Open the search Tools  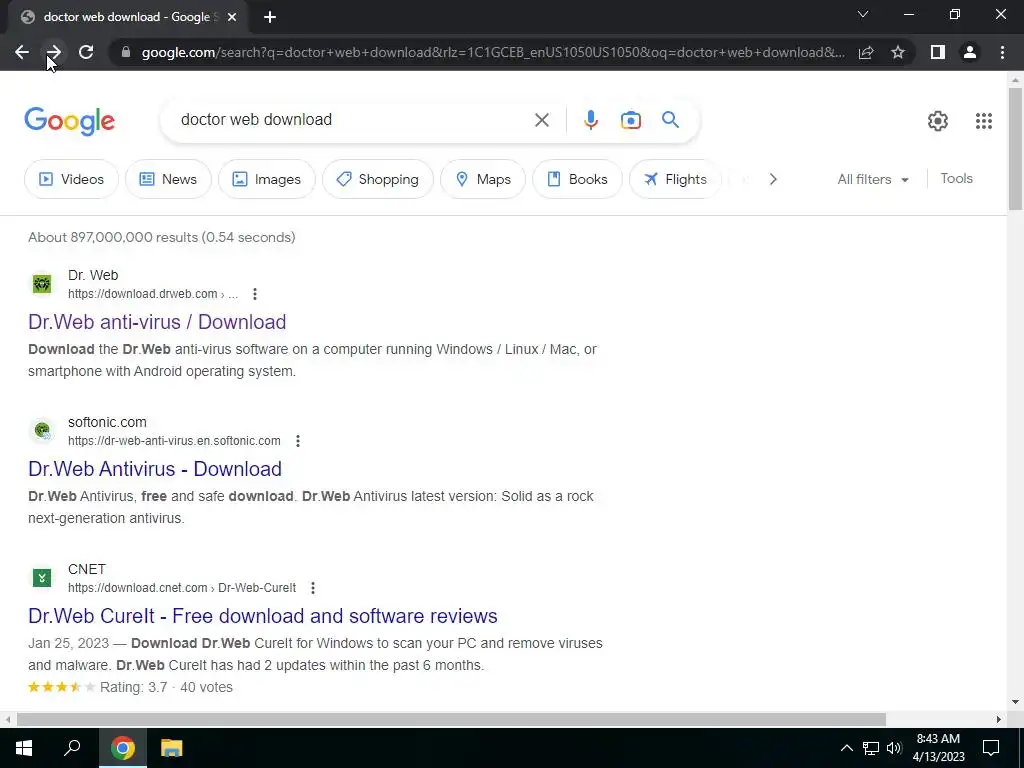click(956, 178)
